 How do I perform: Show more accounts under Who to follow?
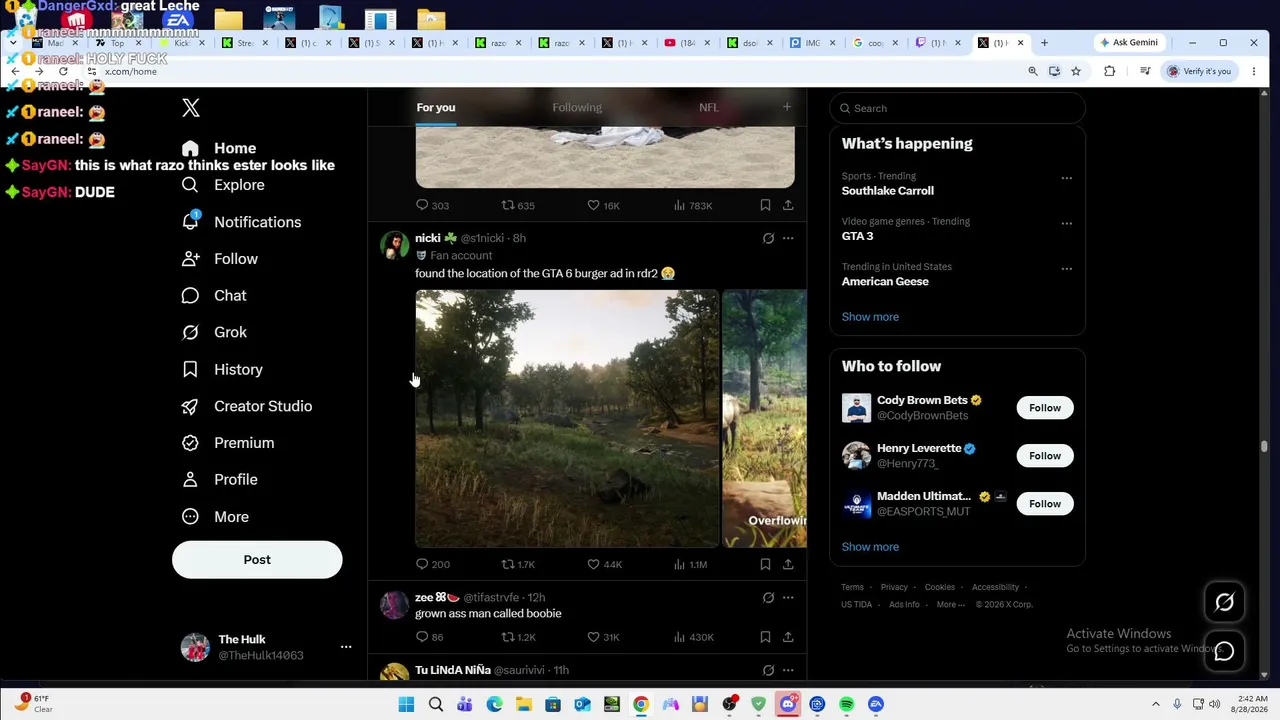[870, 547]
